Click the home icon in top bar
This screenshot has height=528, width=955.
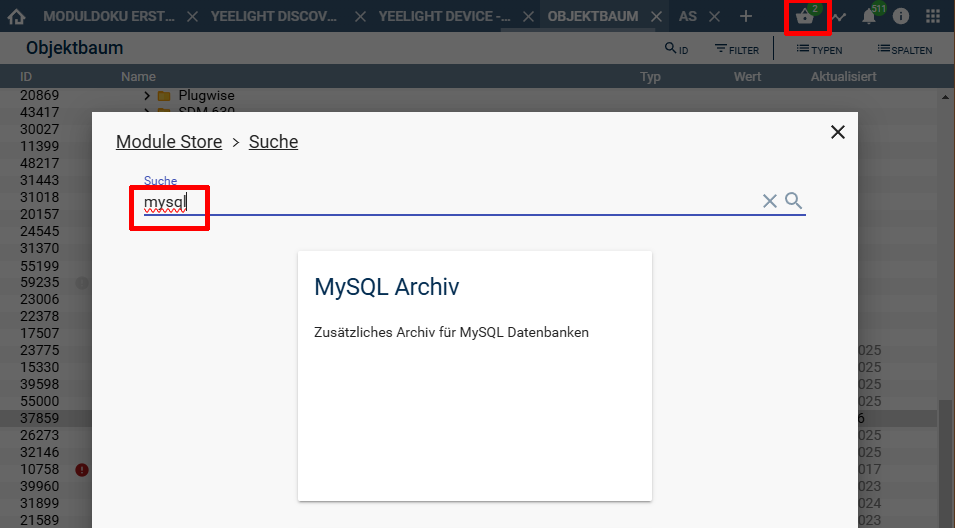pyautogui.click(x=16, y=17)
